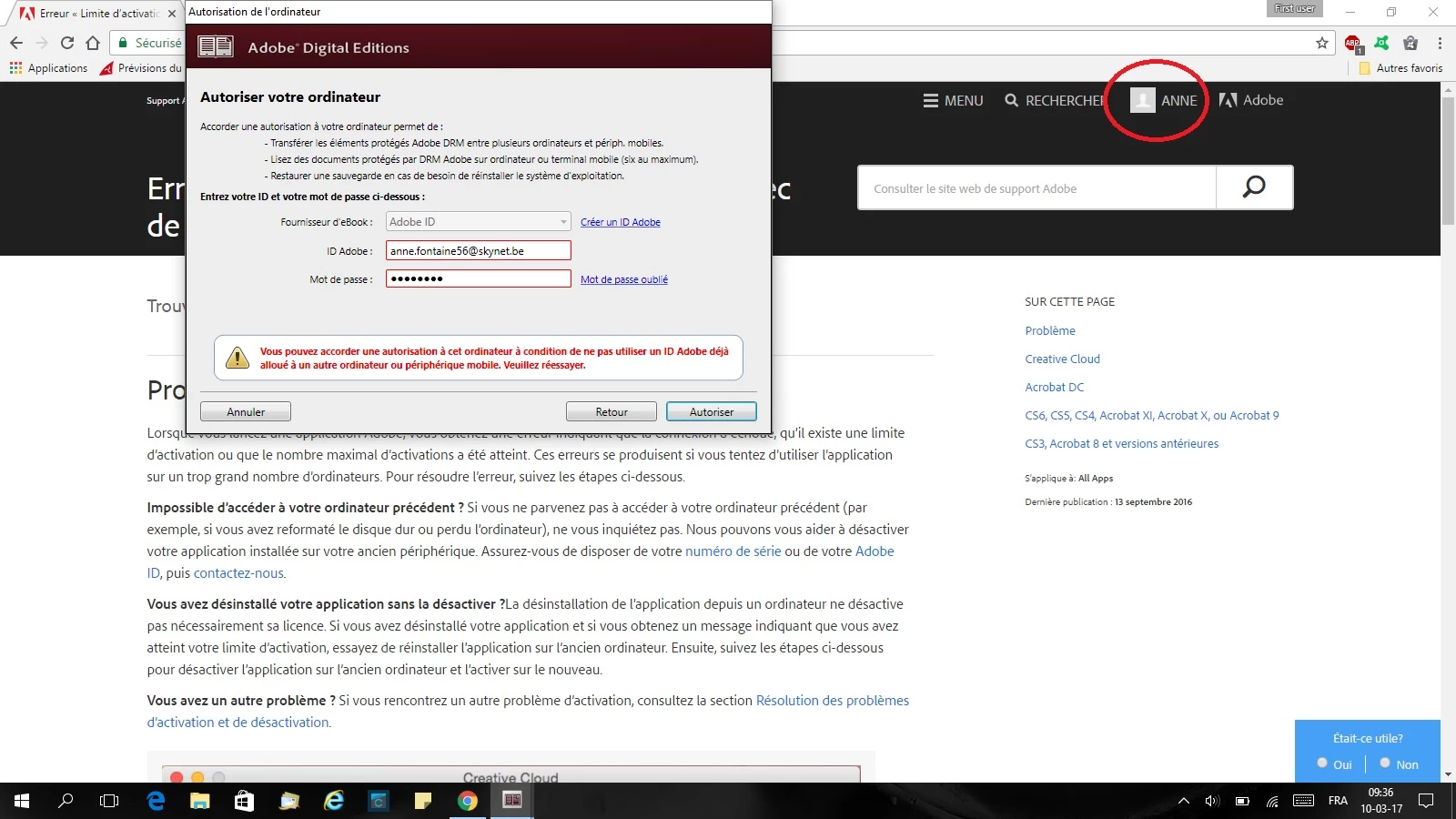Open Sticky Notes icon in the taskbar

click(423, 801)
